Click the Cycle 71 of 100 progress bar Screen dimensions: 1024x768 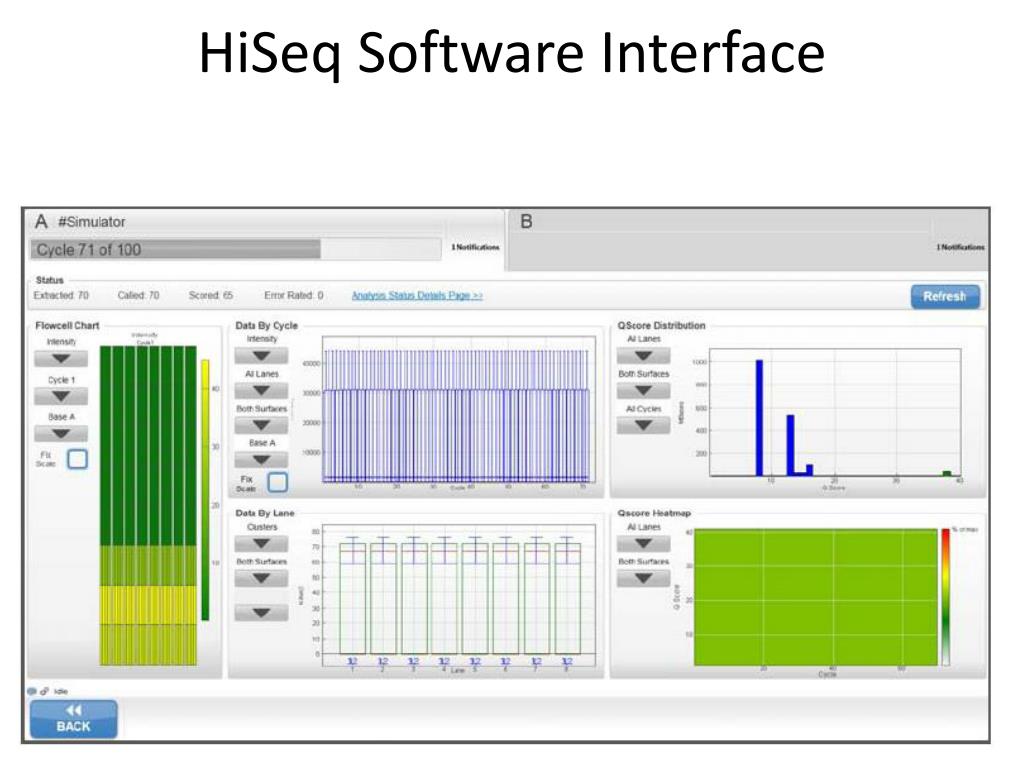coord(236,249)
